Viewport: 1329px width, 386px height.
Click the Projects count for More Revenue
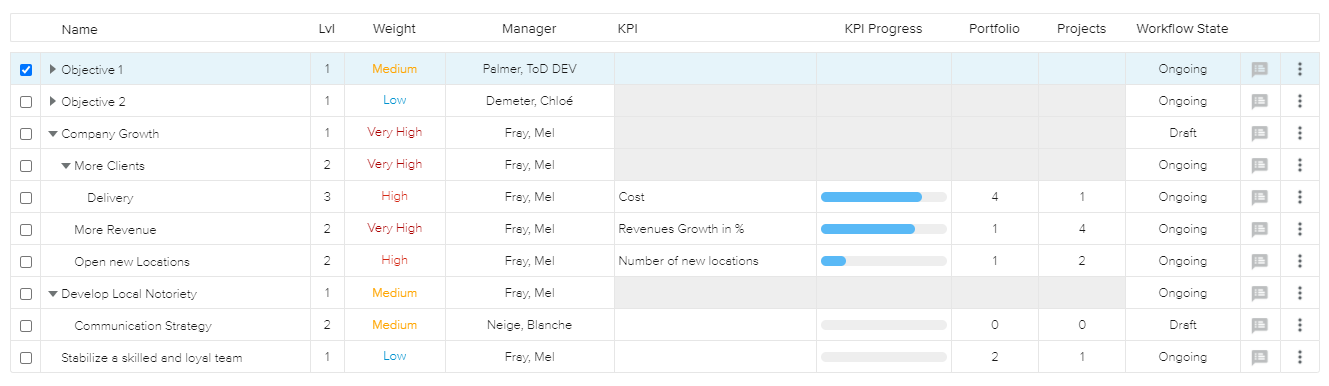click(1082, 229)
